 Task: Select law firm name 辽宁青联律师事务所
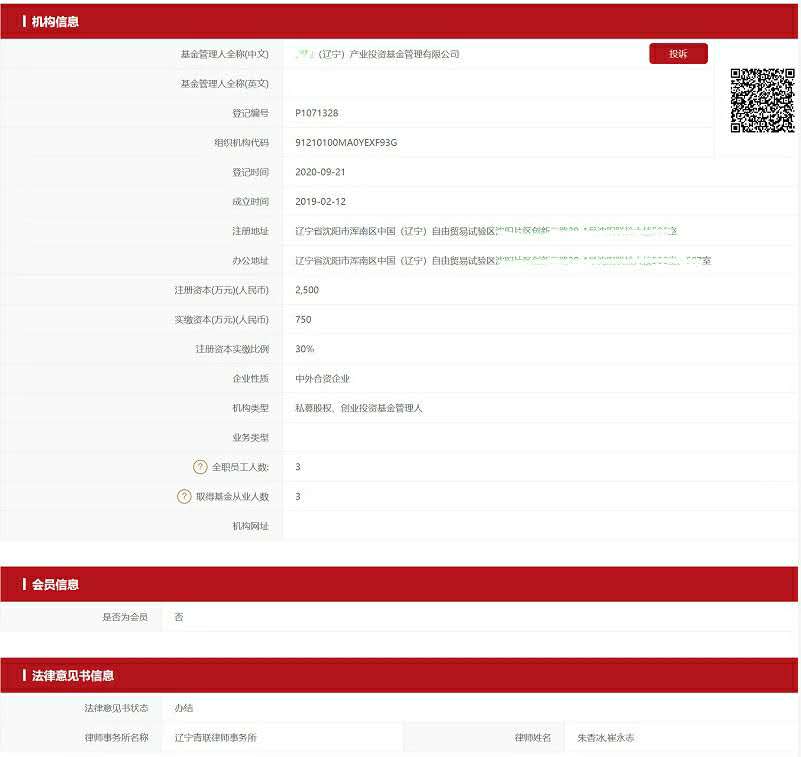215,738
